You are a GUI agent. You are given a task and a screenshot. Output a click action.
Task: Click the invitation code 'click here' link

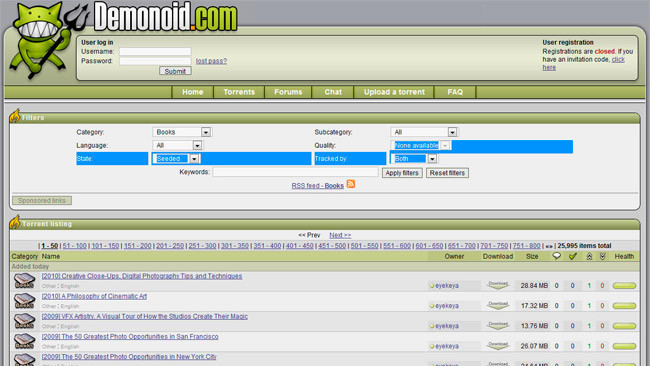(x=618, y=60)
